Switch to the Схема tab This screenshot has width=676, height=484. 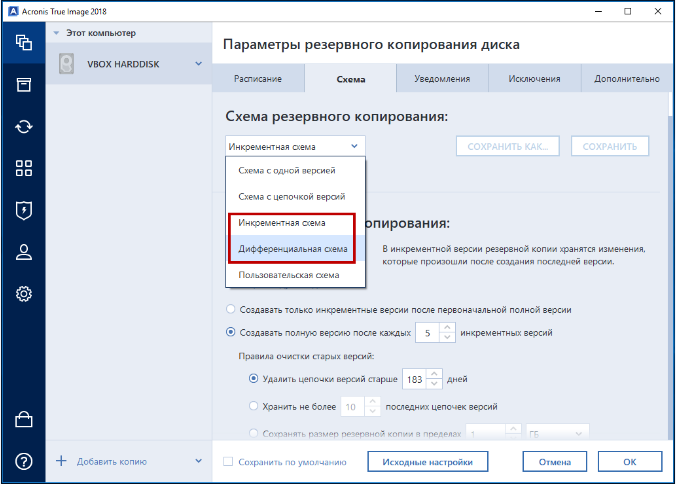351,79
